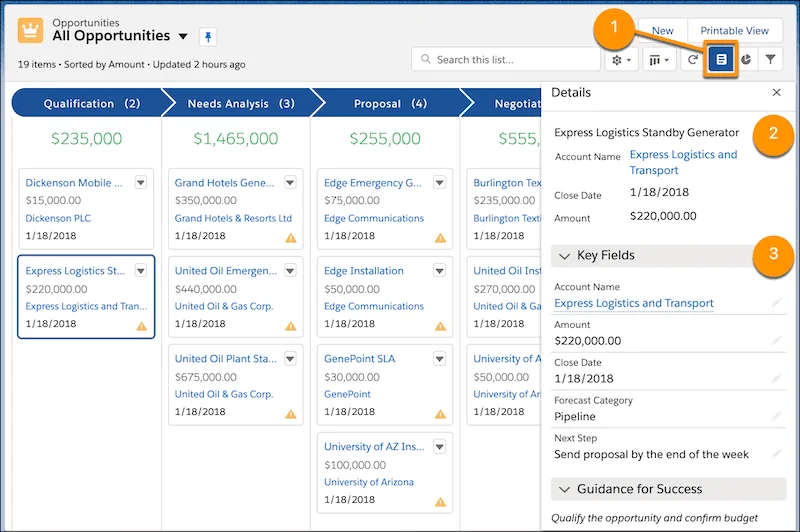Click the warning icon on Edge Emergency card

[x=440, y=238]
